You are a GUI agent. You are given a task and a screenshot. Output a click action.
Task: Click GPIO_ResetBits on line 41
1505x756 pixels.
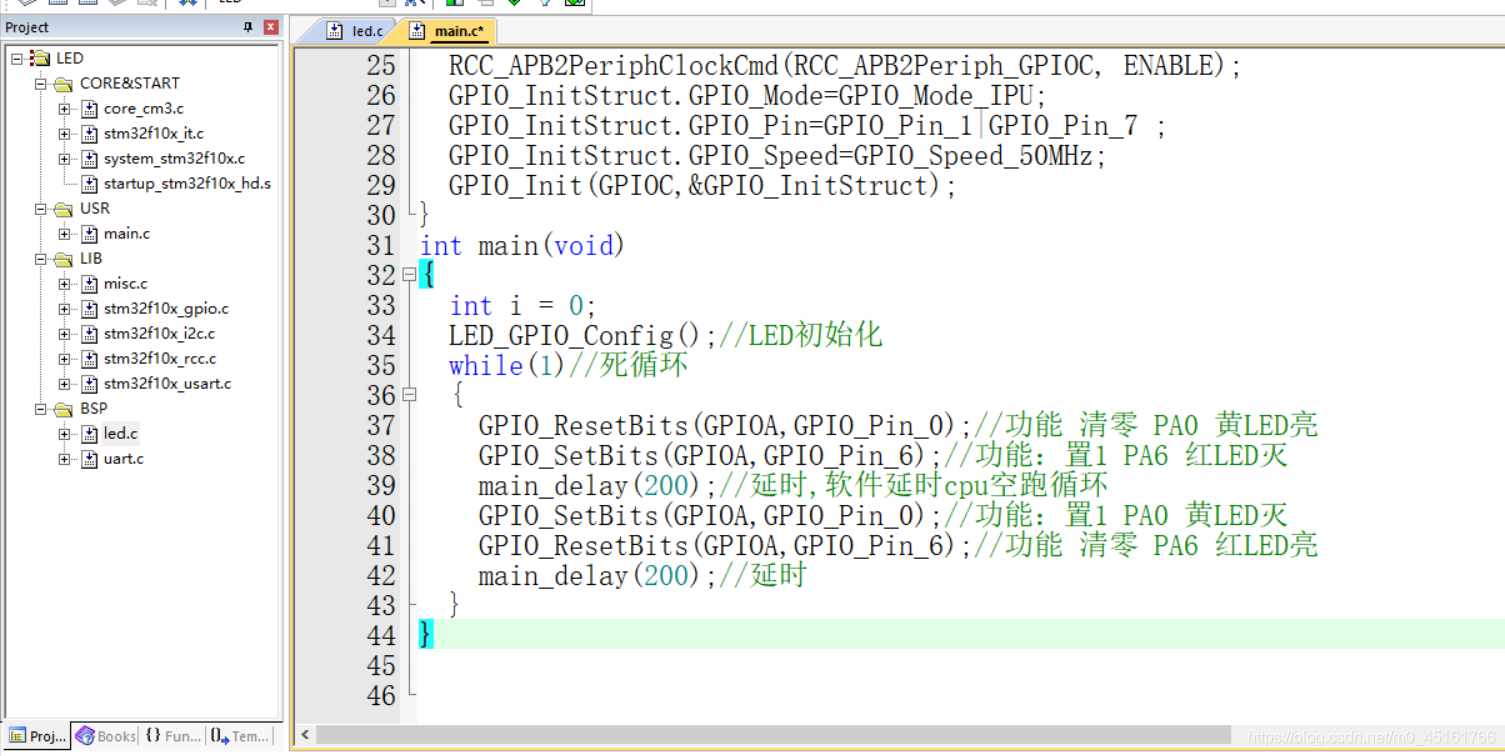point(583,546)
